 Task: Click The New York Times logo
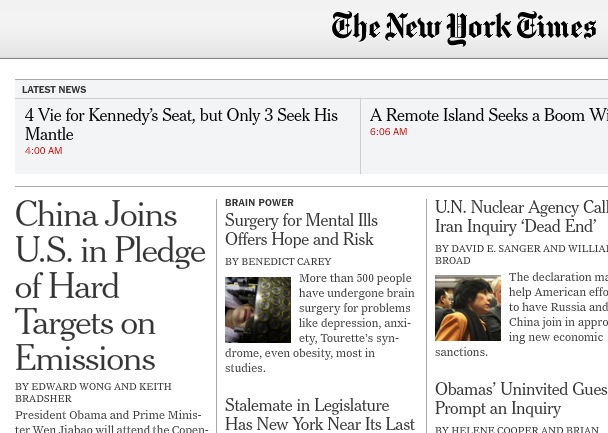(464, 29)
